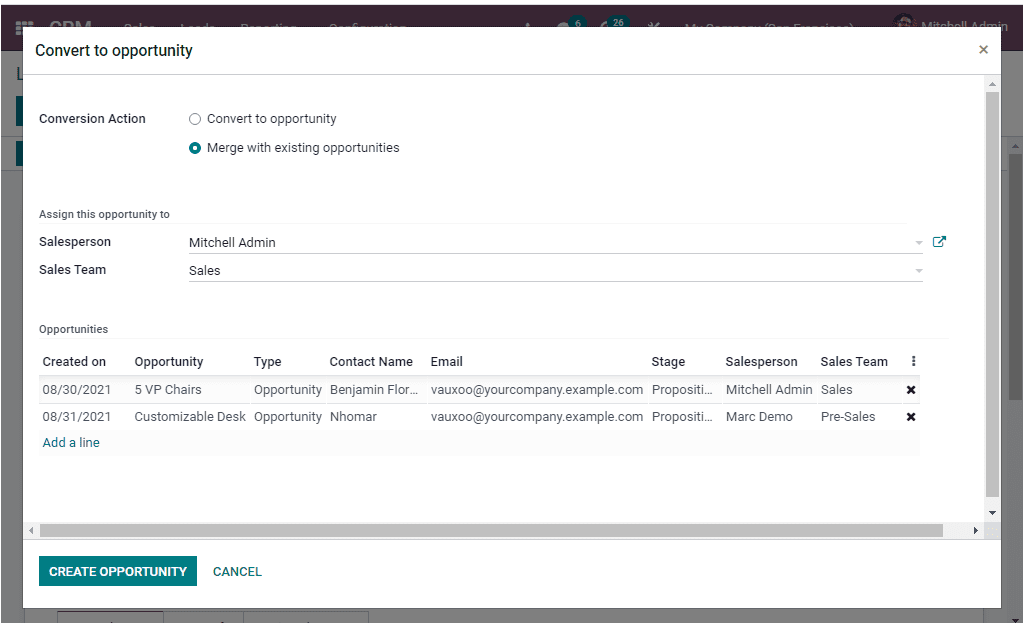
Task: Remove the Customizable Desk opportunity row
Action: 910,416
